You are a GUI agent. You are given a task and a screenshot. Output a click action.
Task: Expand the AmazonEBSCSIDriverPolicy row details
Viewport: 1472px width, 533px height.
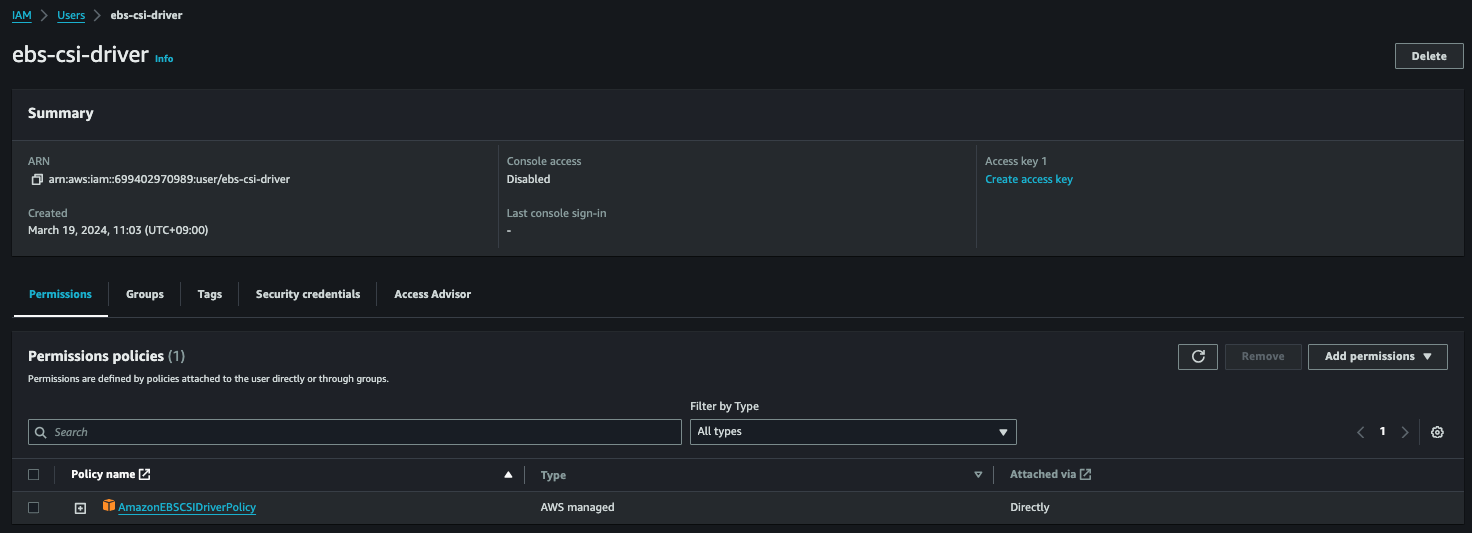click(81, 508)
